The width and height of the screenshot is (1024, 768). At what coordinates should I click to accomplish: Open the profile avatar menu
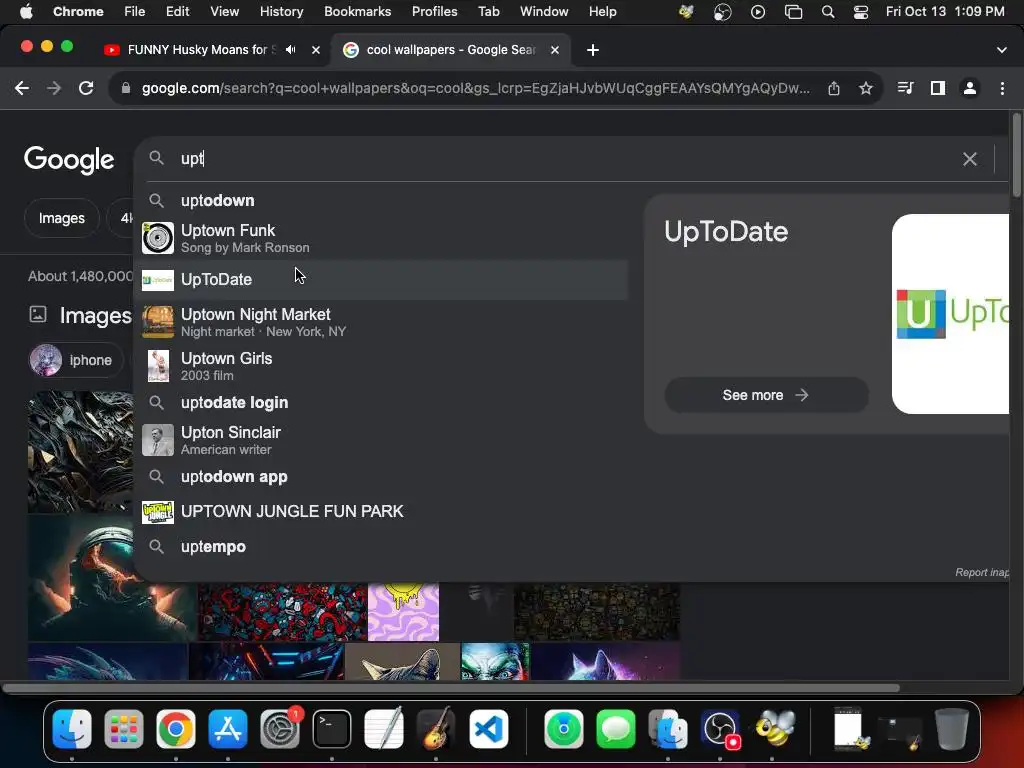[x=970, y=88]
